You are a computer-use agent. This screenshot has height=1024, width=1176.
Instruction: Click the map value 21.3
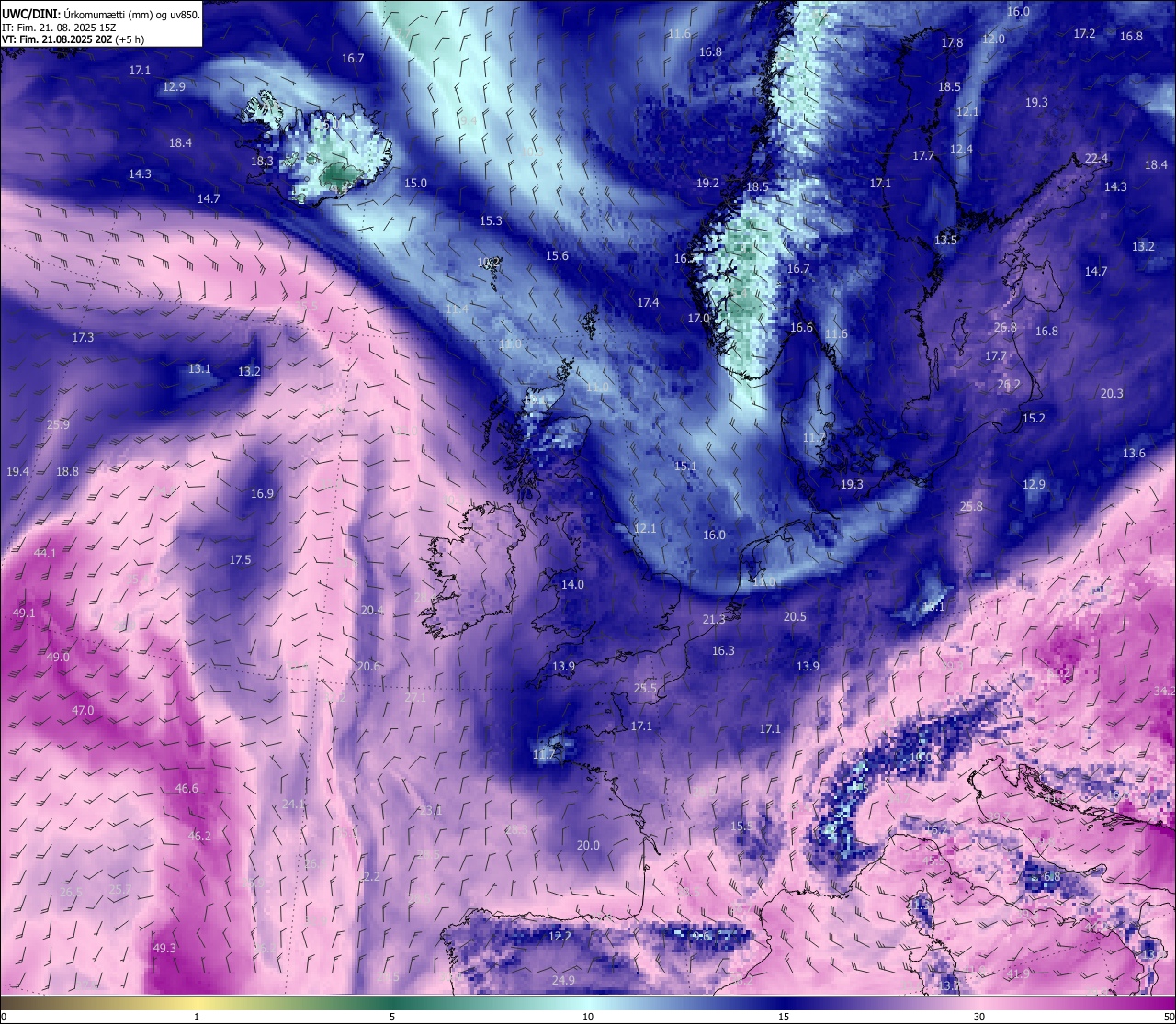coord(714,619)
